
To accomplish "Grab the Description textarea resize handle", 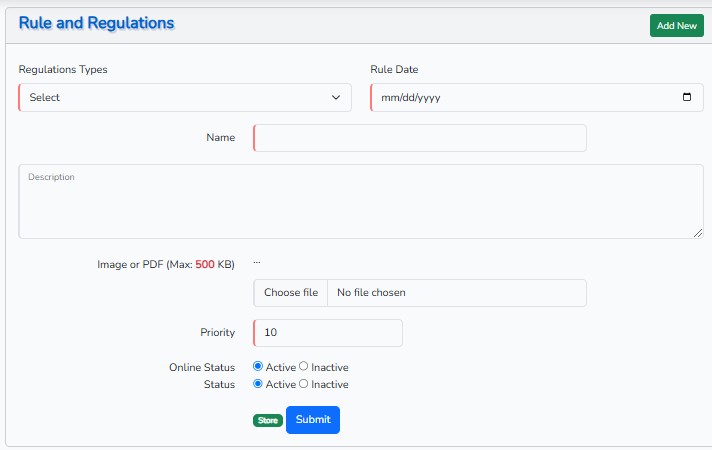I will (698, 233).
